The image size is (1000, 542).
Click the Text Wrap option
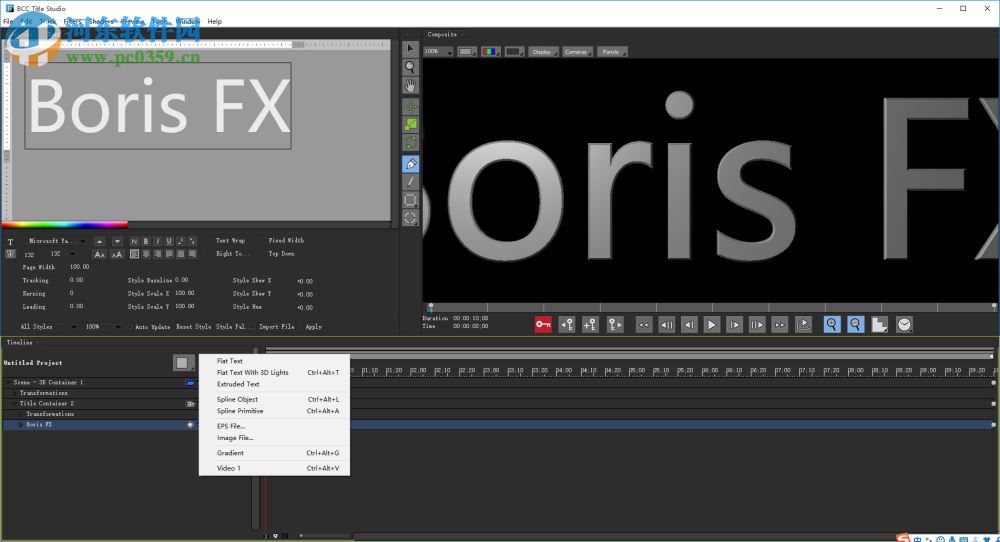tap(230, 241)
